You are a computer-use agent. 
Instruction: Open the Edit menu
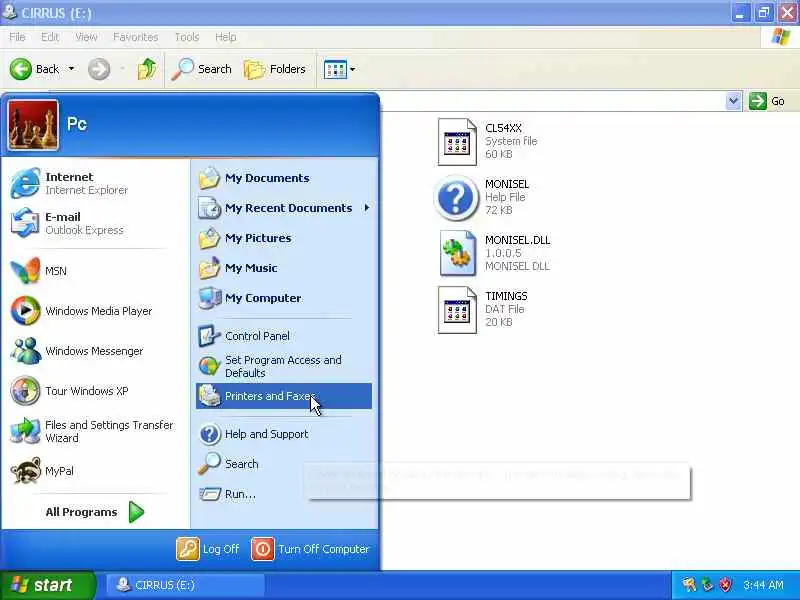pos(50,37)
